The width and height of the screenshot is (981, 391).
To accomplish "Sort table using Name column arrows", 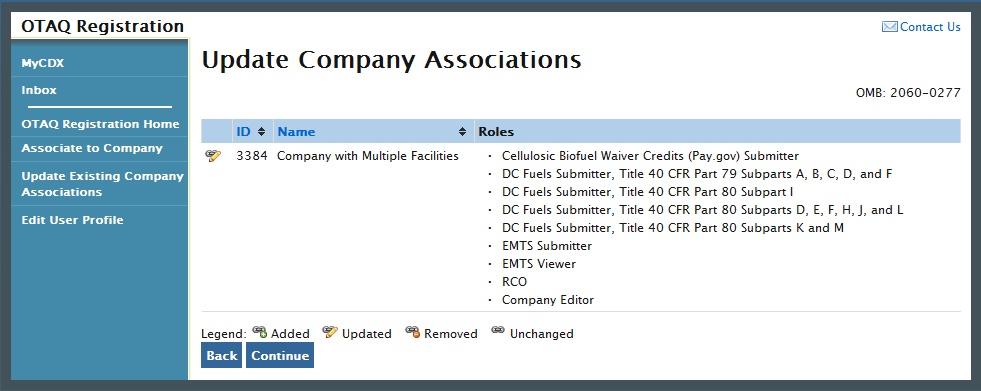I will 462,132.
